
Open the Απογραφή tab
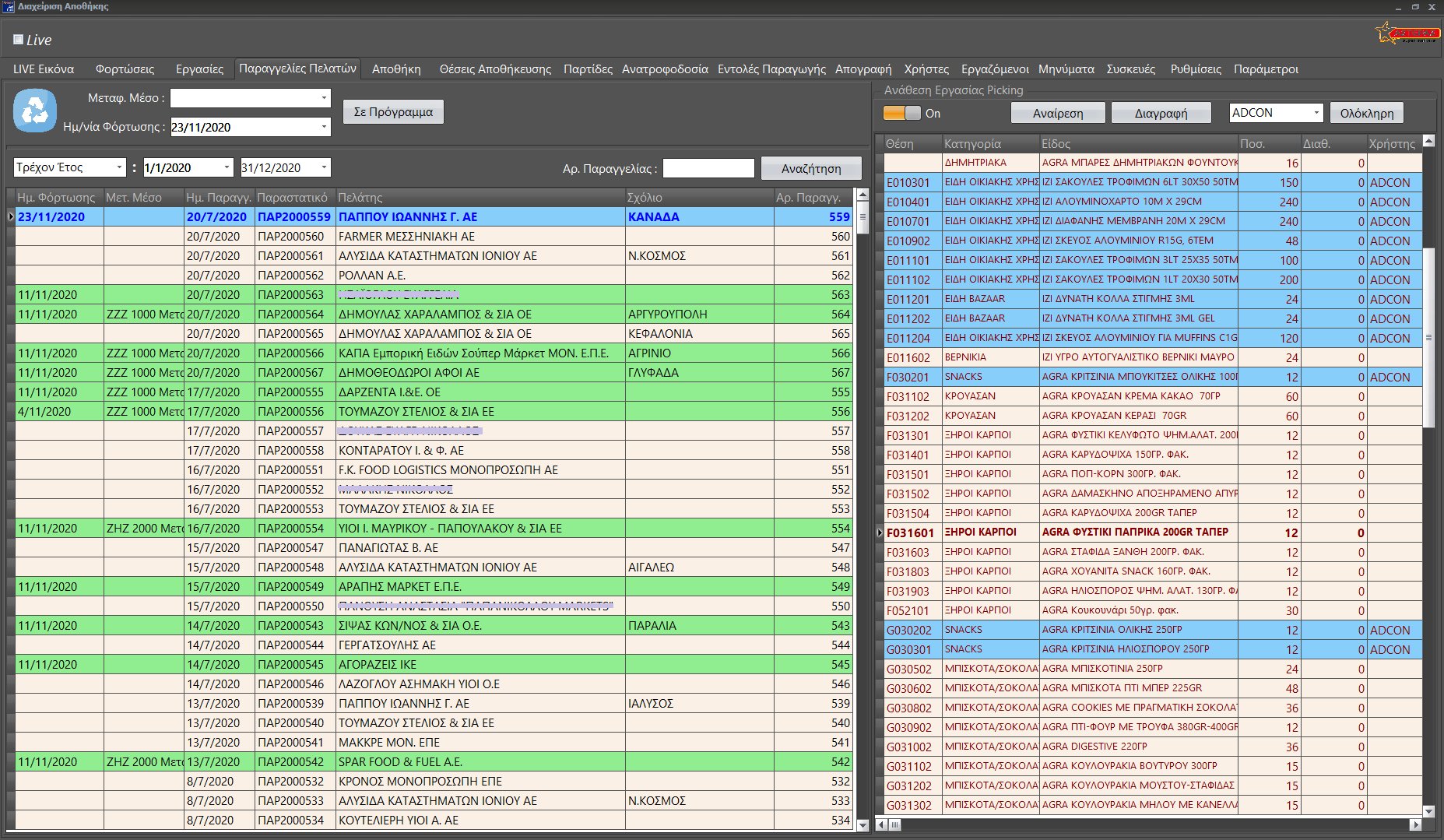[863, 69]
